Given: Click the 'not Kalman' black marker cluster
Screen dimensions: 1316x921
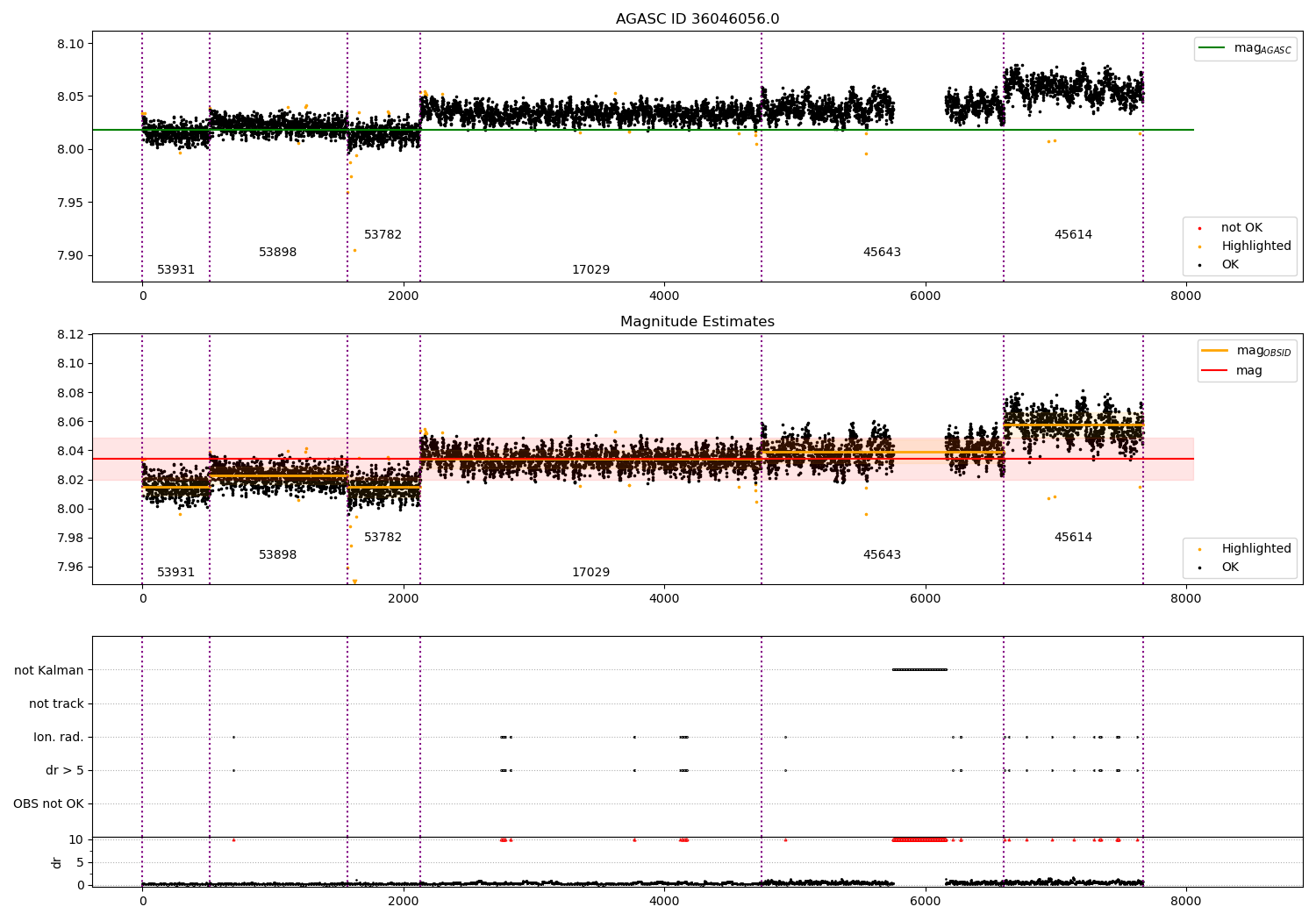Looking at the screenshot, I should (919, 670).
